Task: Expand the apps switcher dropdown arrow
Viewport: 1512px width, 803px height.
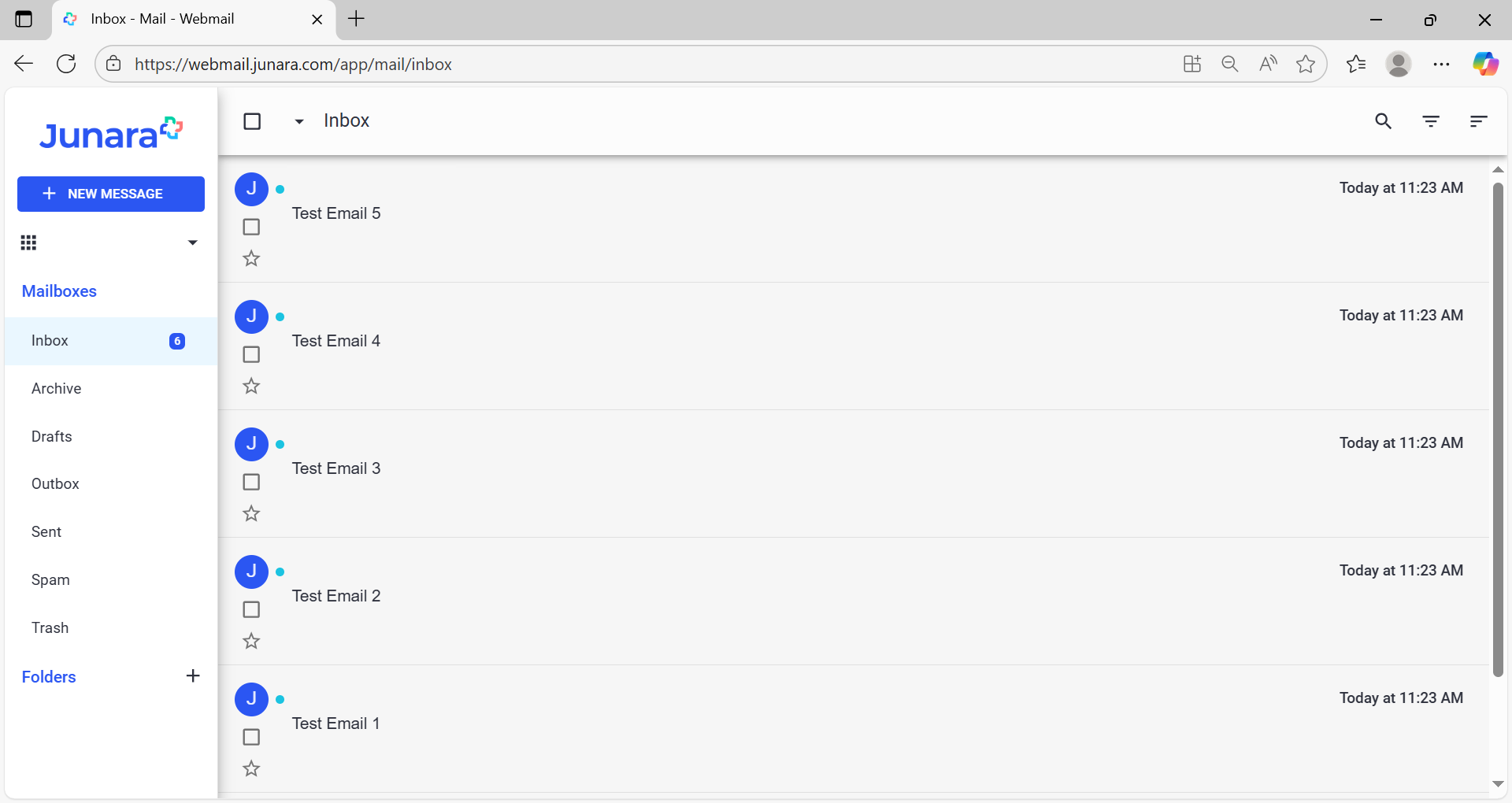Action: 192,242
